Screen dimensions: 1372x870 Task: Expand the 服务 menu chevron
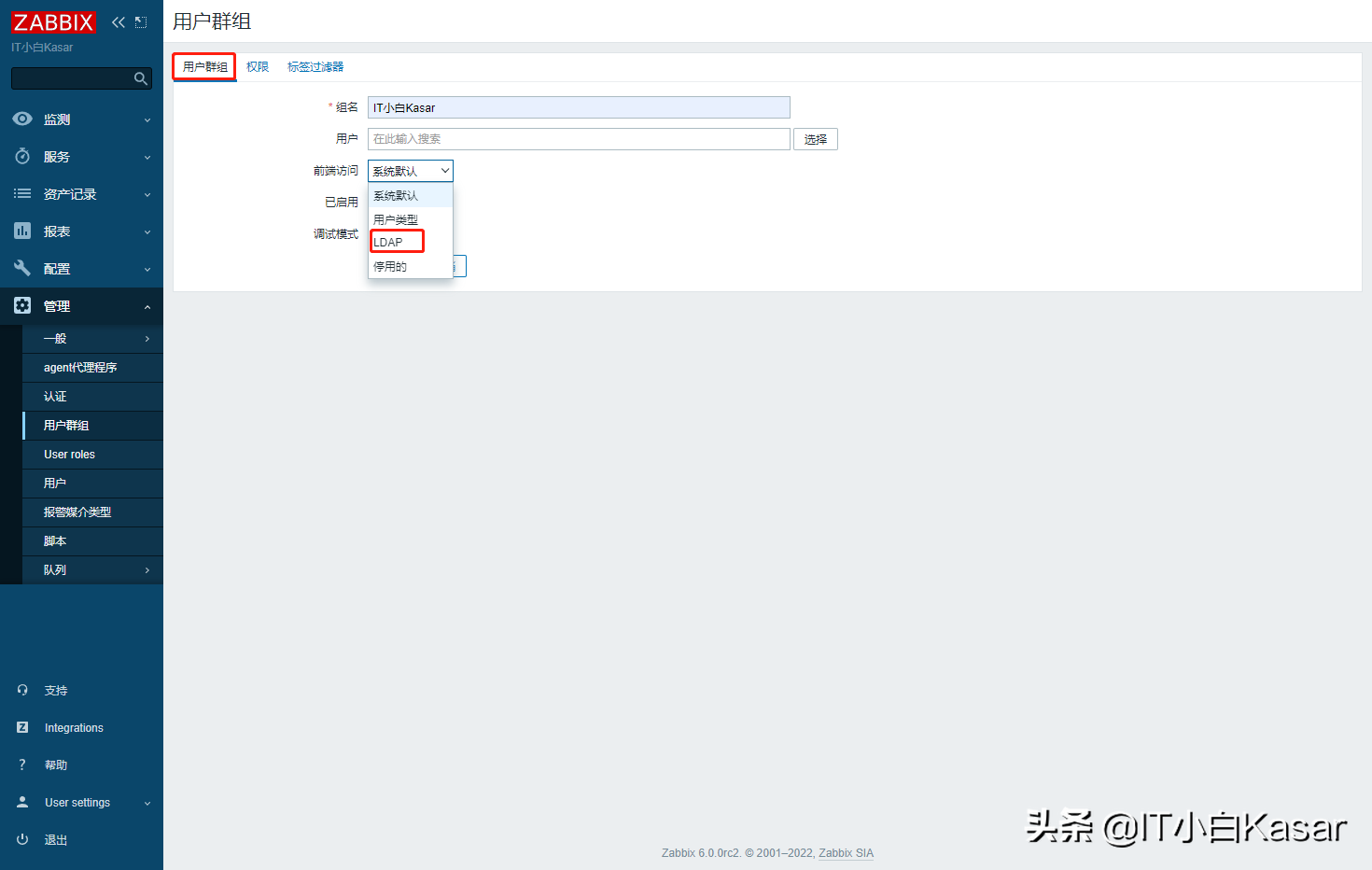(147, 158)
